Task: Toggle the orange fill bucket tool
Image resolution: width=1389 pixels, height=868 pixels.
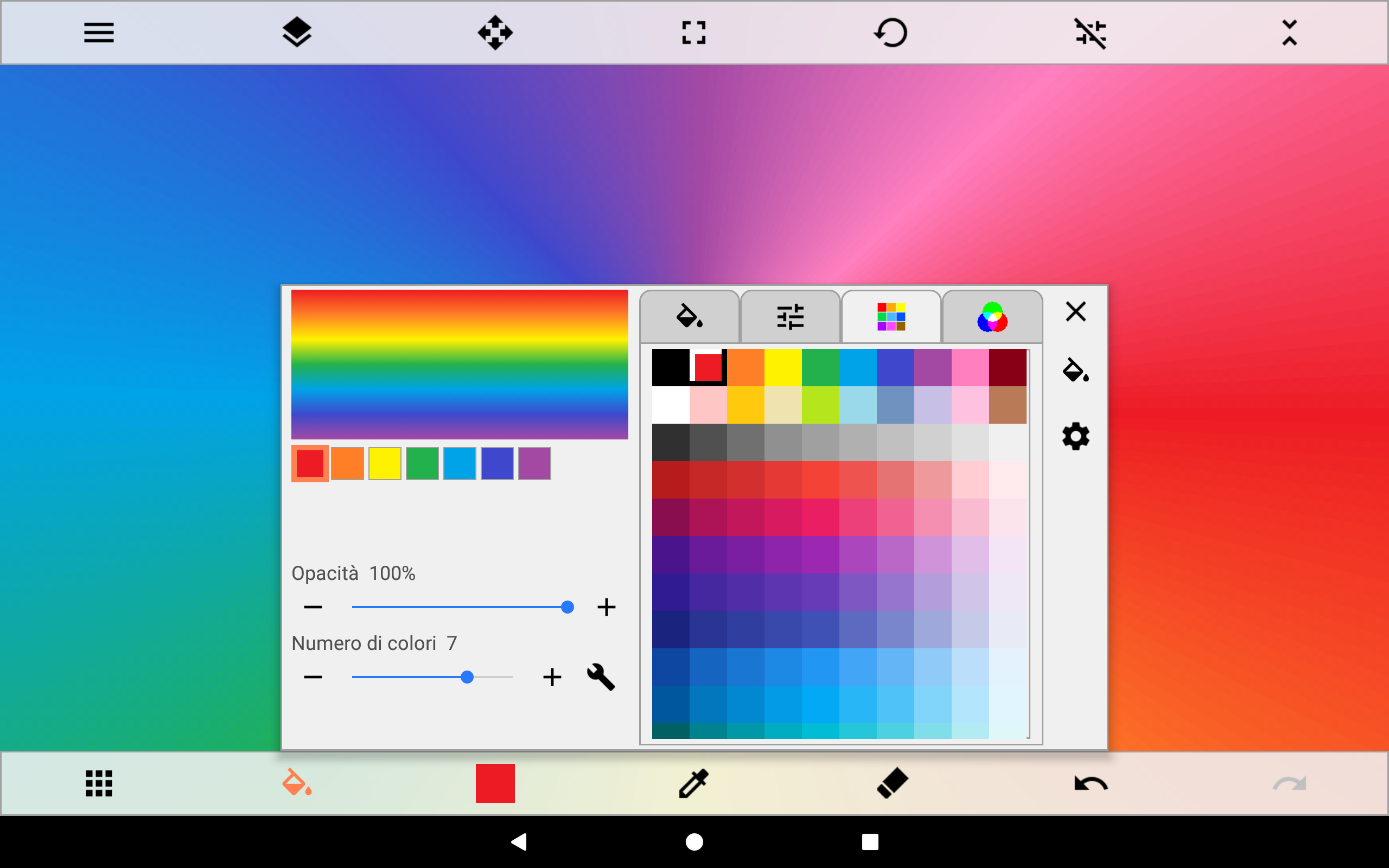Action: (297, 783)
